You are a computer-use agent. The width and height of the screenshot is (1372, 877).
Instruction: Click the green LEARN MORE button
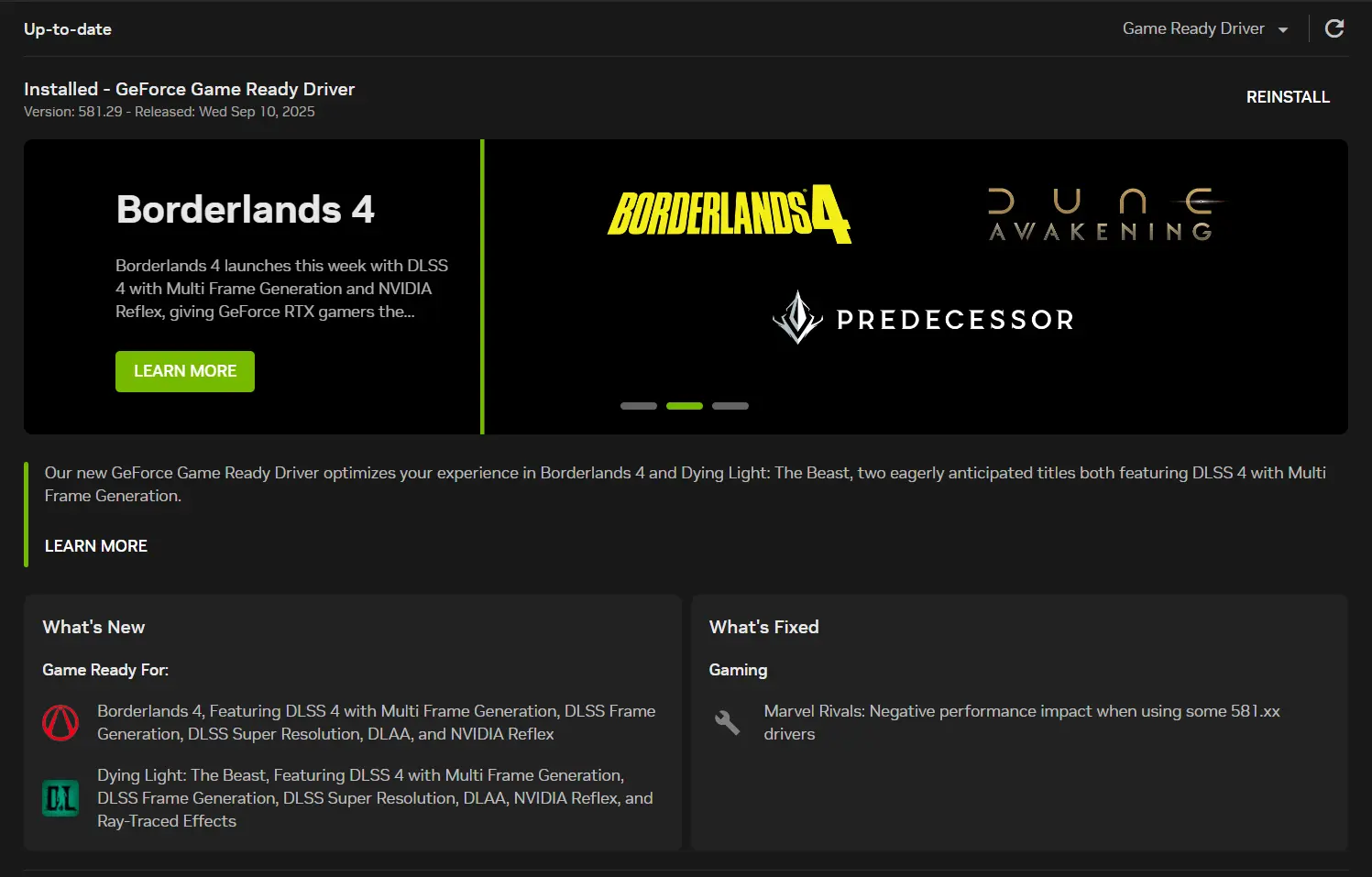pos(185,371)
